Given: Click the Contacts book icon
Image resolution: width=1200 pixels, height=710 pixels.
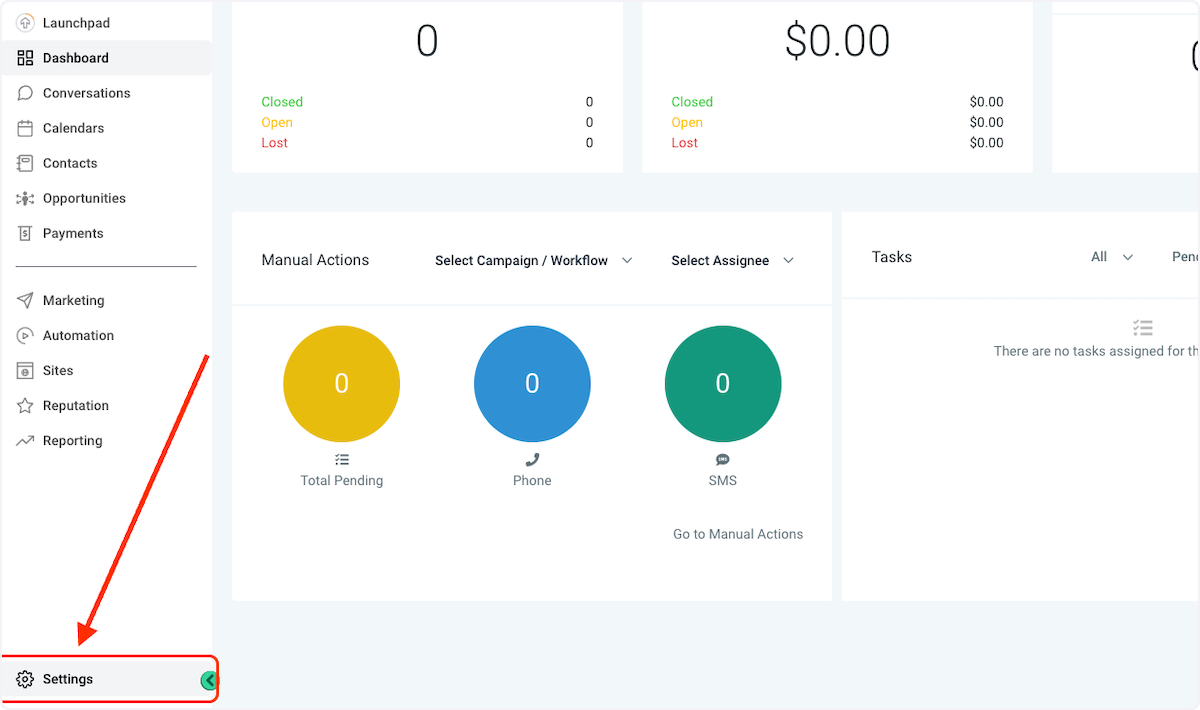Looking at the screenshot, I should [x=25, y=163].
